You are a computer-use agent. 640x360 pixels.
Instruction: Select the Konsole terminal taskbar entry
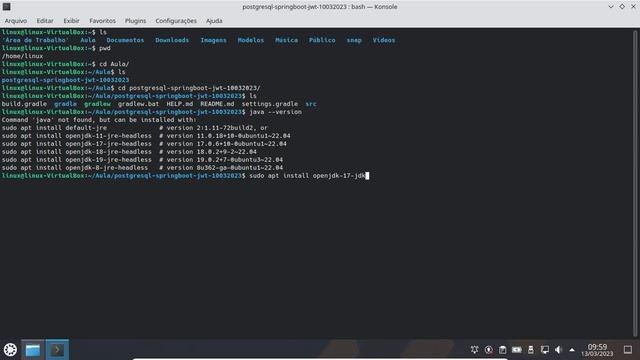(x=57, y=350)
